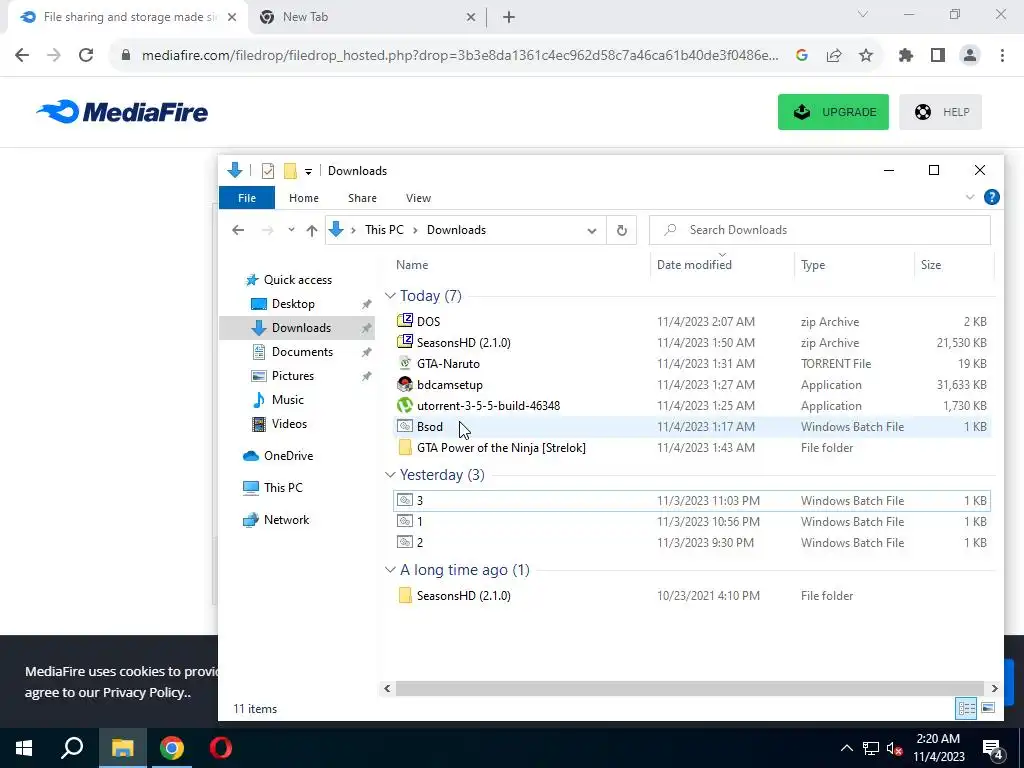Viewport: 1024px width, 768px height.
Task: Click Chrome icon in the taskbar
Action: (x=172, y=748)
